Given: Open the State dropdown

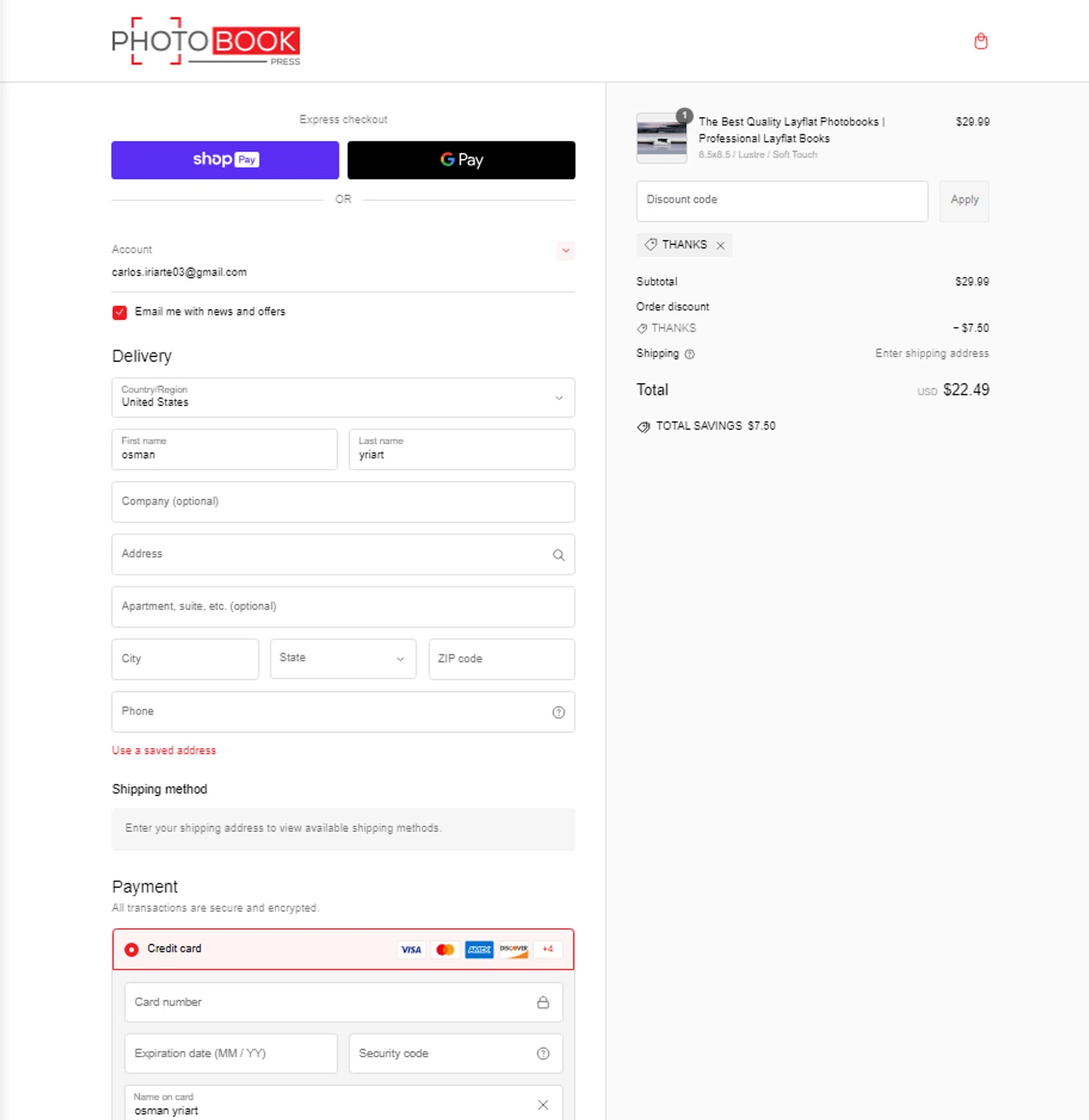Looking at the screenshot, I should [x=343, y=659].
